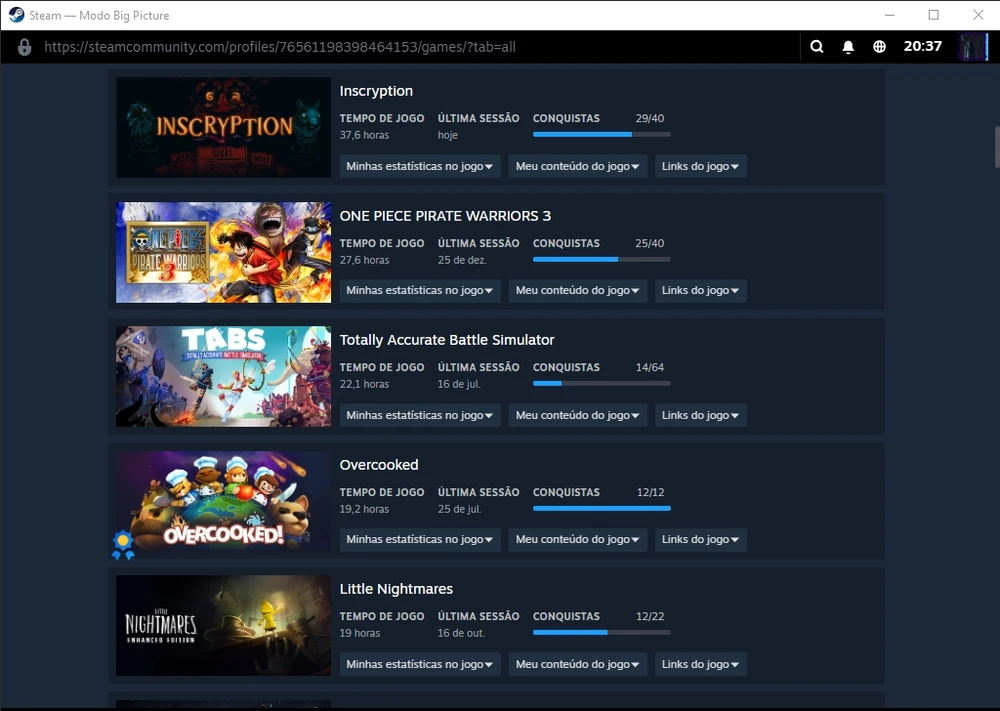Click the steamcommunity URL address field
1000x711 pixels.
pyautogui.click(x=280, y=47)
